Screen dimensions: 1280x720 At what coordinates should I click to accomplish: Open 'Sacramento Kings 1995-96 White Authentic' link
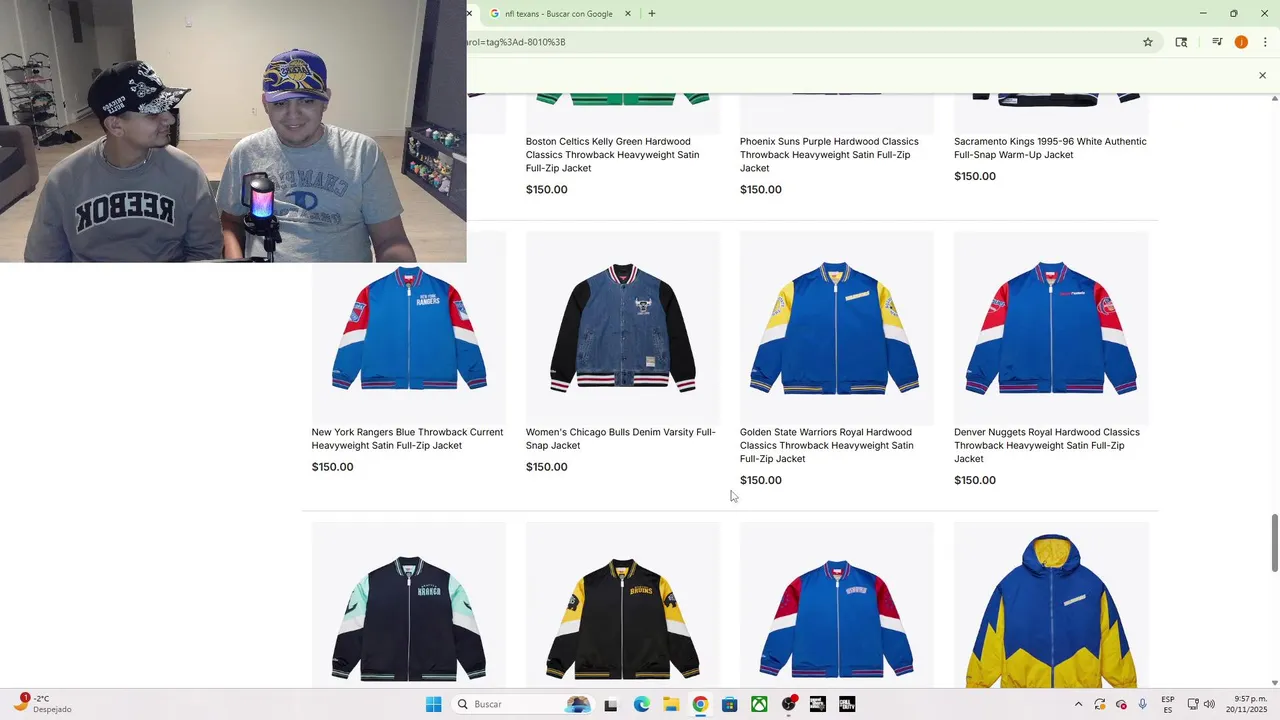pos(1050,148)
